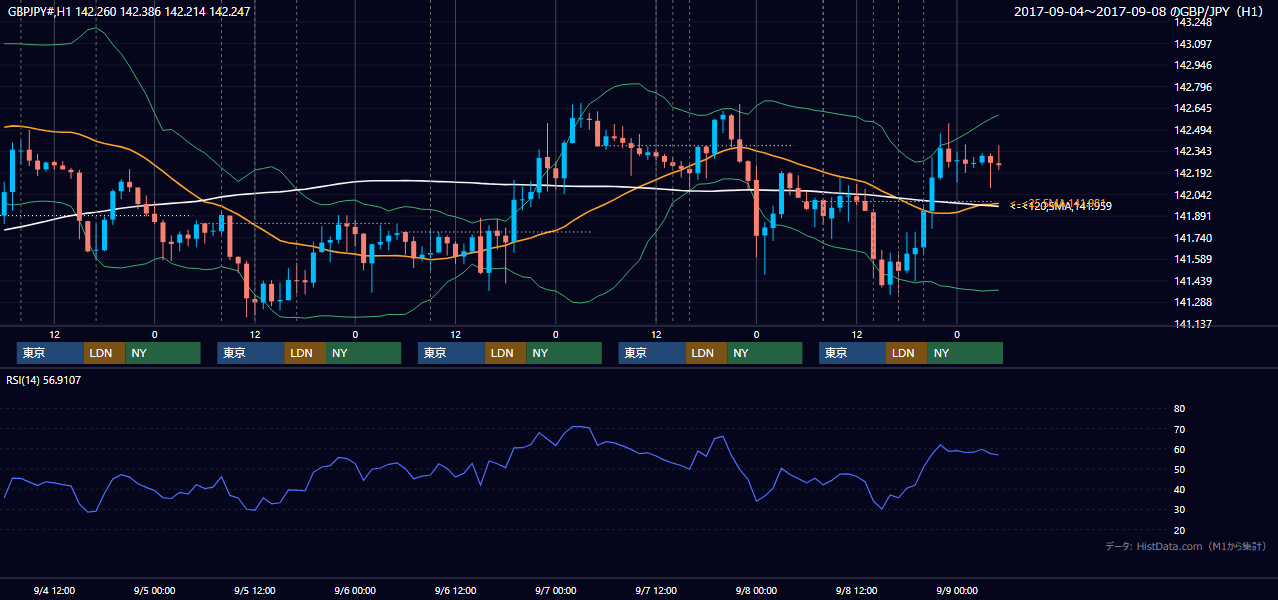Click the RSI(14) 56.9107 indicator label
The height and width of the screenshot is (600, 1278).
coord(44,380)
